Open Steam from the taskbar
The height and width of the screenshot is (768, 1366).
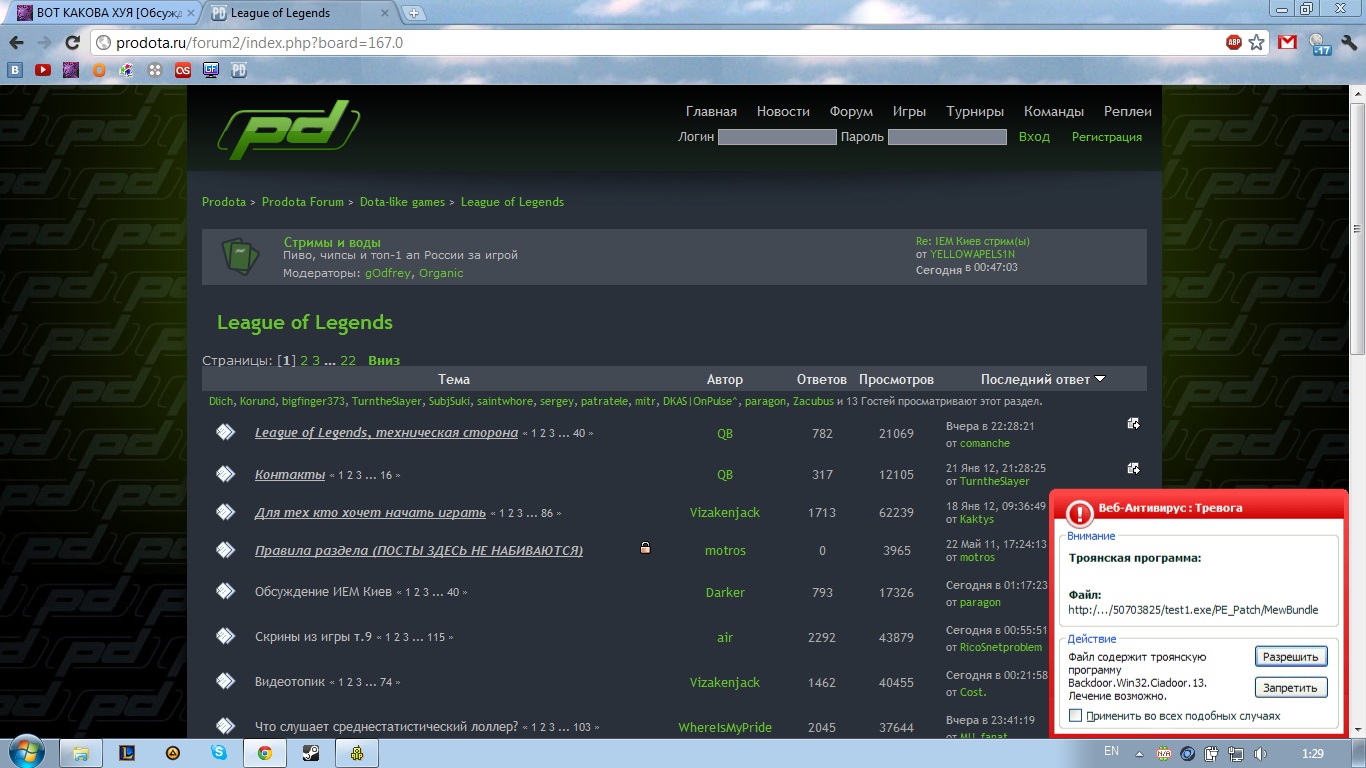point(311,752)
